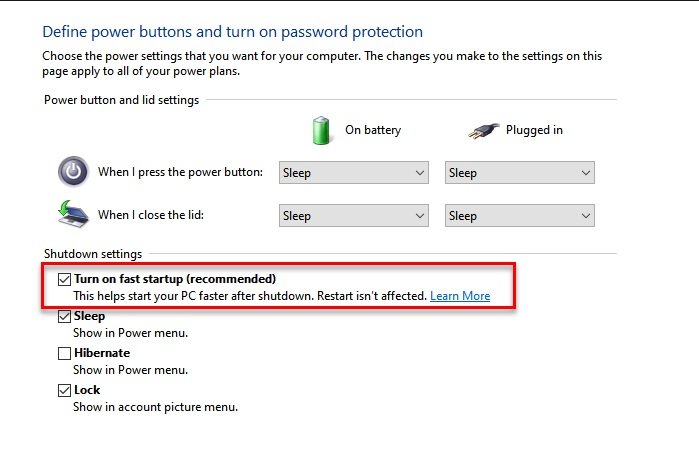Click the Define power buttons page heading
The image size is (699, 450).
[x=233, y=32]
